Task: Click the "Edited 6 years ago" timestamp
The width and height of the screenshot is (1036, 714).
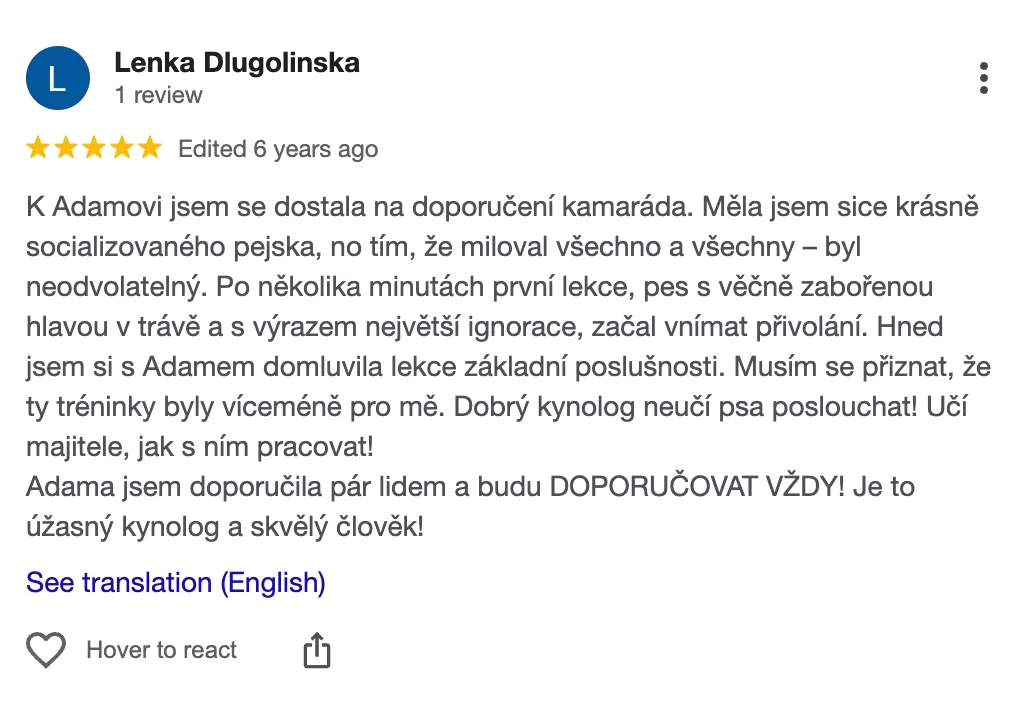Action: click(x=278, y=150)
